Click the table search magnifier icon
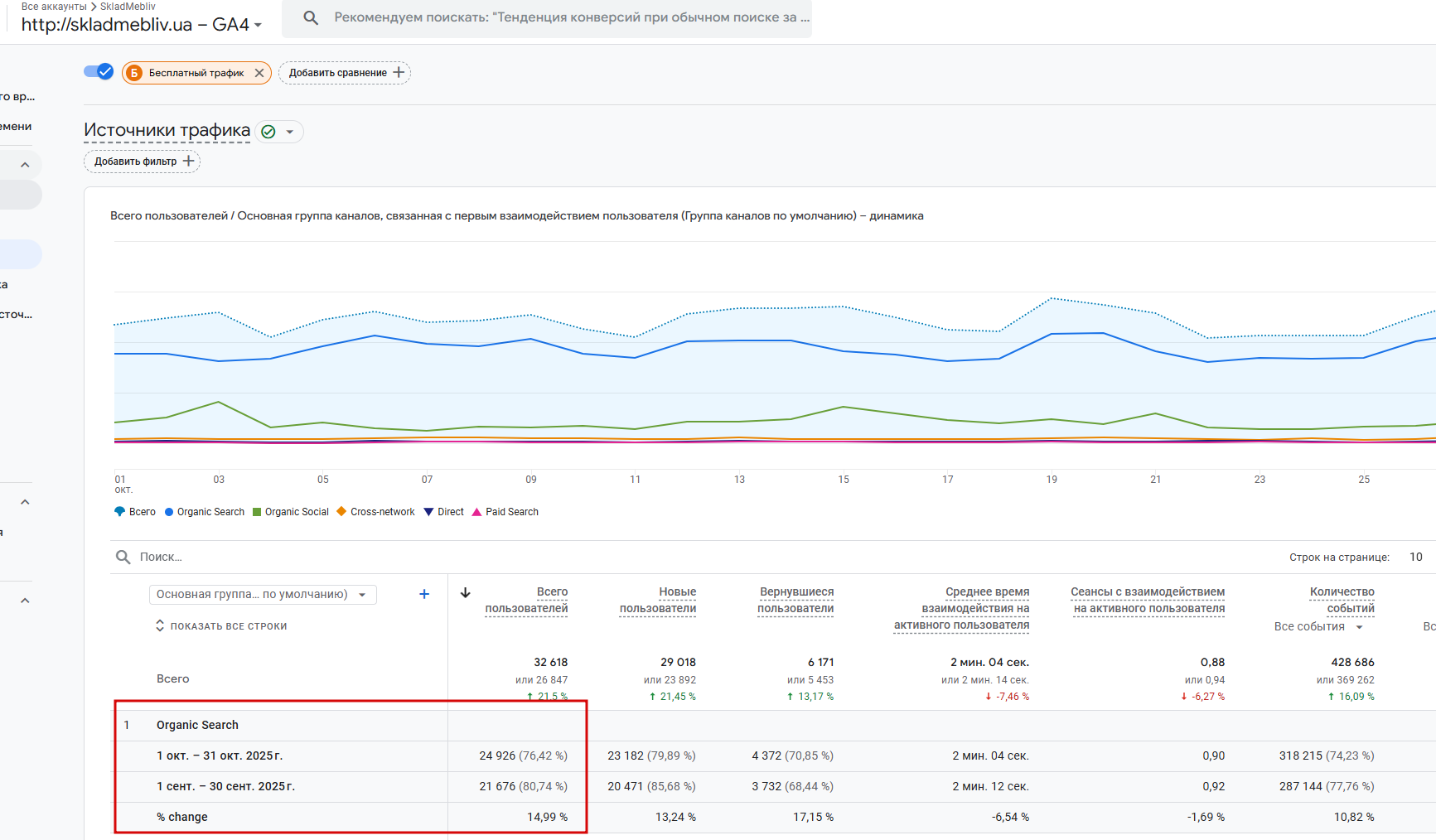This screenshot has height=840, width=1436. pyautogui.click(x=123, y=557)
